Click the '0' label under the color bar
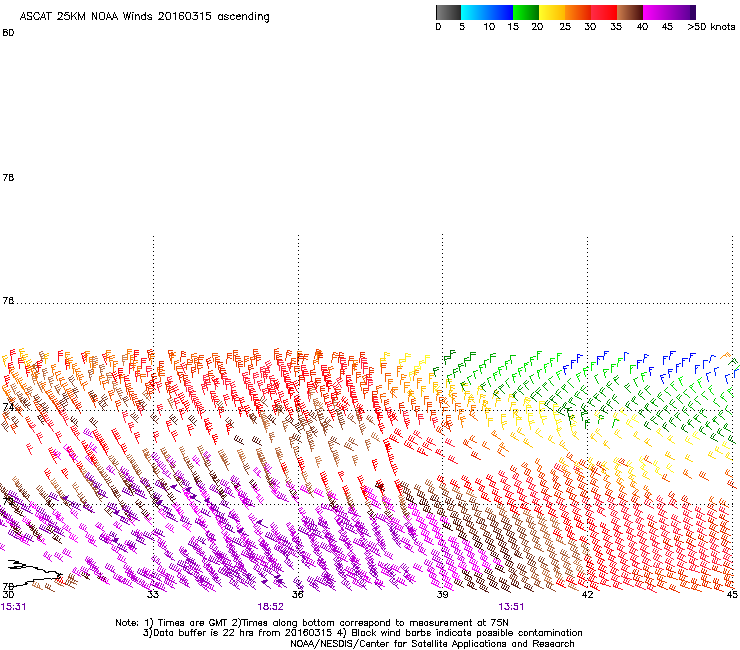Screen dimensions: 740x650 pyautogui.click(x=438, y=27)
